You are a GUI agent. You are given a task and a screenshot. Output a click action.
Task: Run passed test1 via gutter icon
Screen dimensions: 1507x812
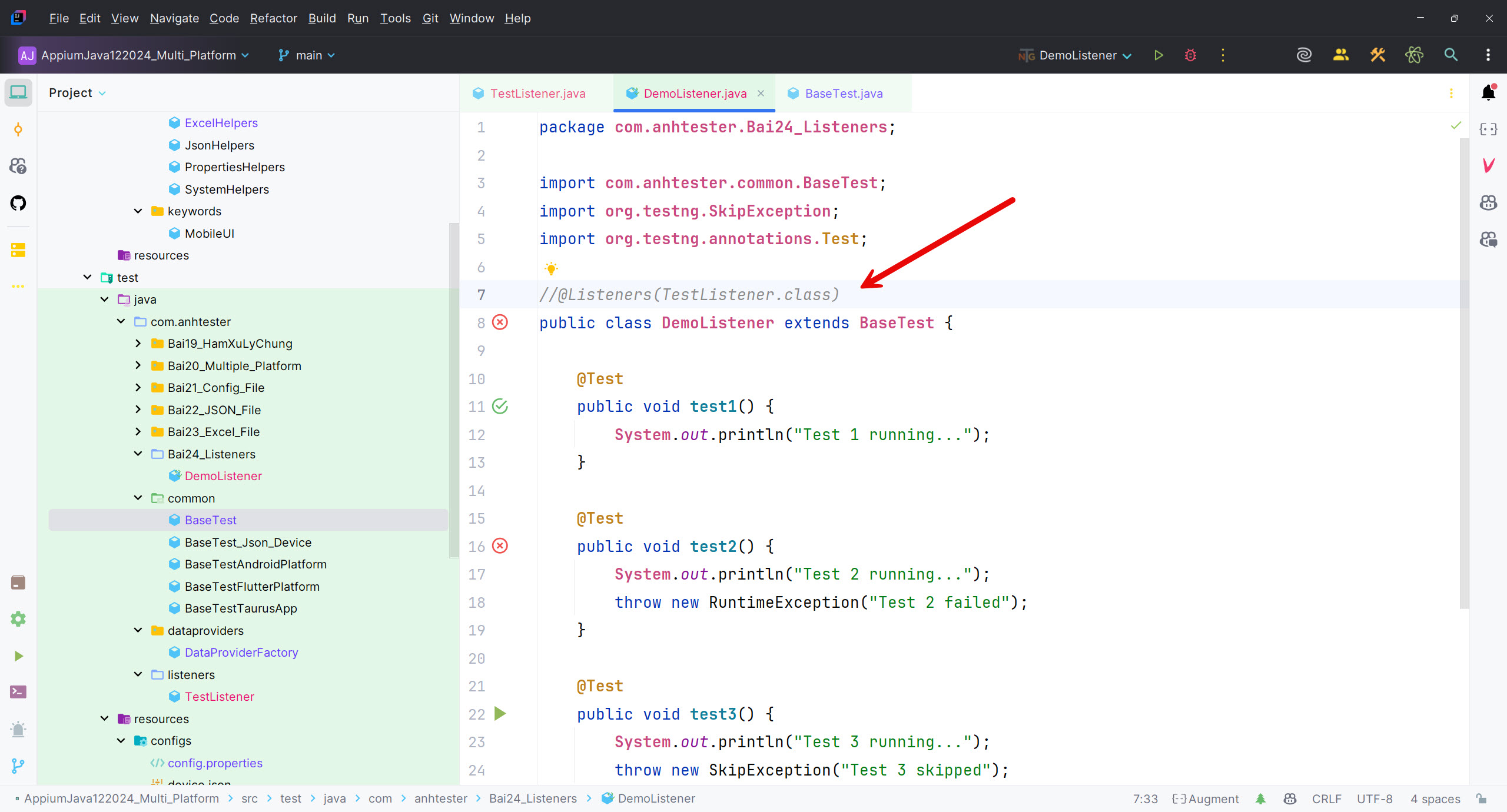click(x=500, y=407)
